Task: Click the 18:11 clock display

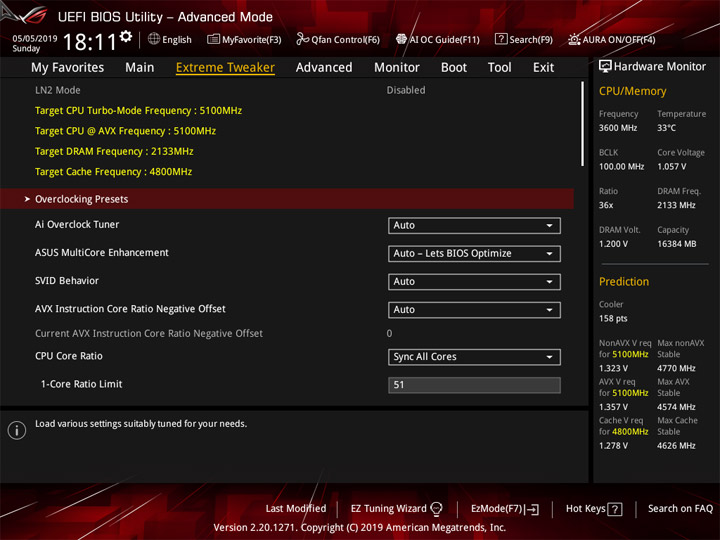Action: (90, 42)
